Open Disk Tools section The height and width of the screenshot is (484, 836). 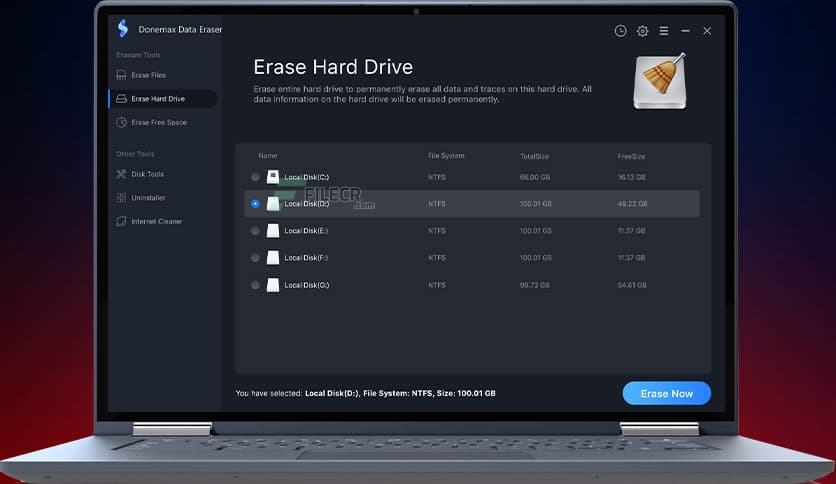(147, 174)
